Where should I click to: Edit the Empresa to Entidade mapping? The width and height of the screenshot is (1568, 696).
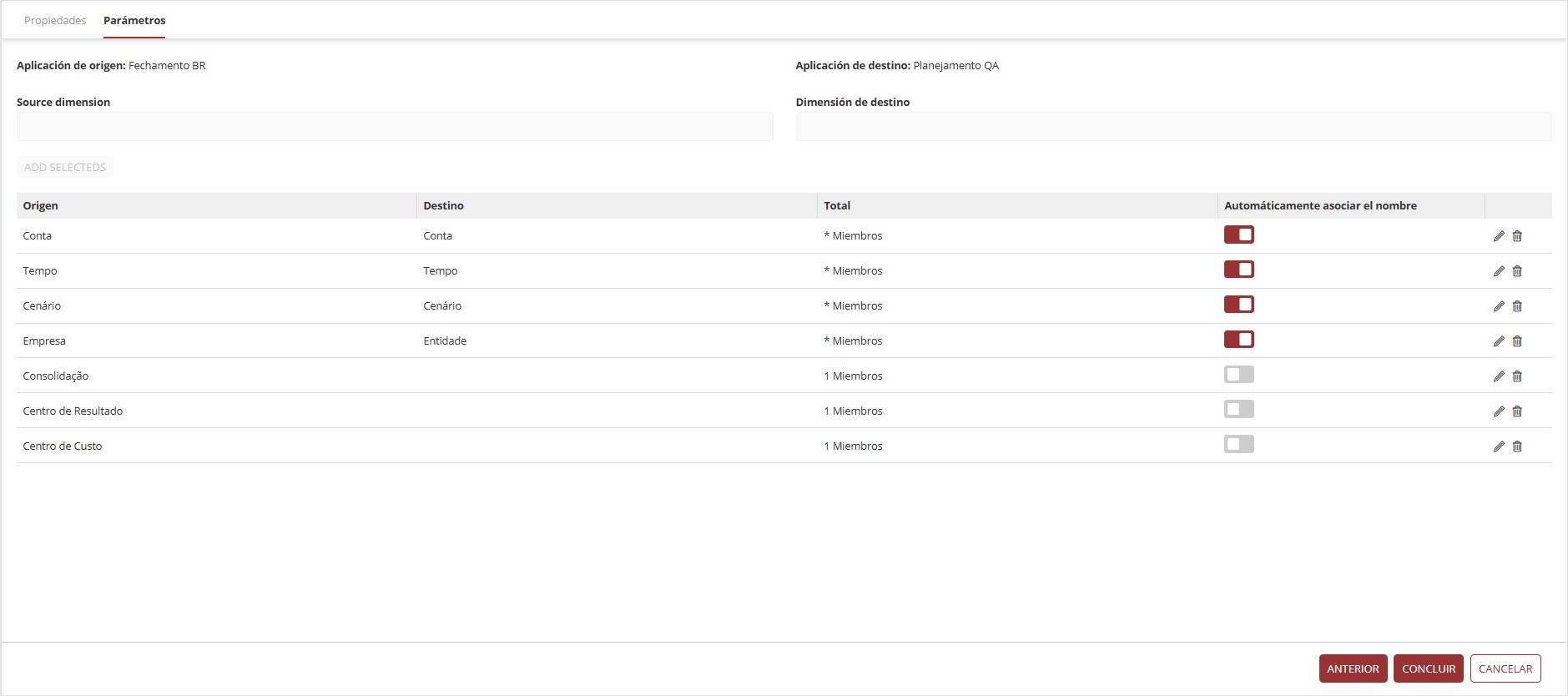(1499, 341)
